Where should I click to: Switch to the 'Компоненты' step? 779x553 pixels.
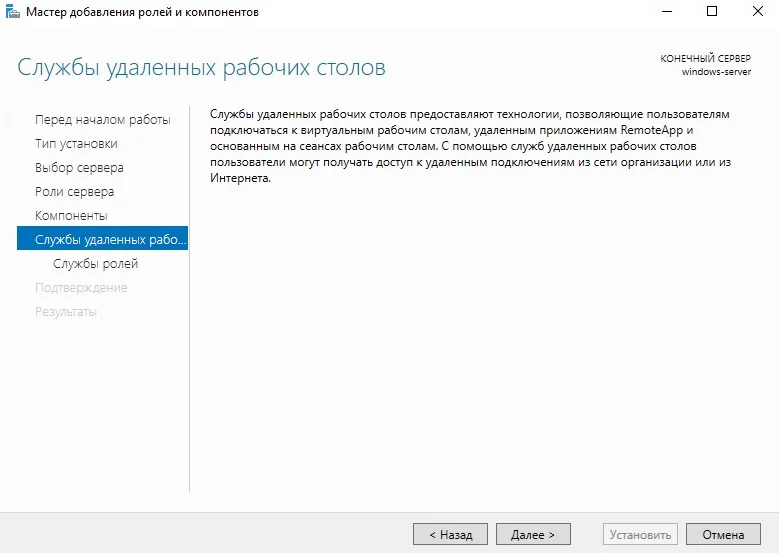71,216
